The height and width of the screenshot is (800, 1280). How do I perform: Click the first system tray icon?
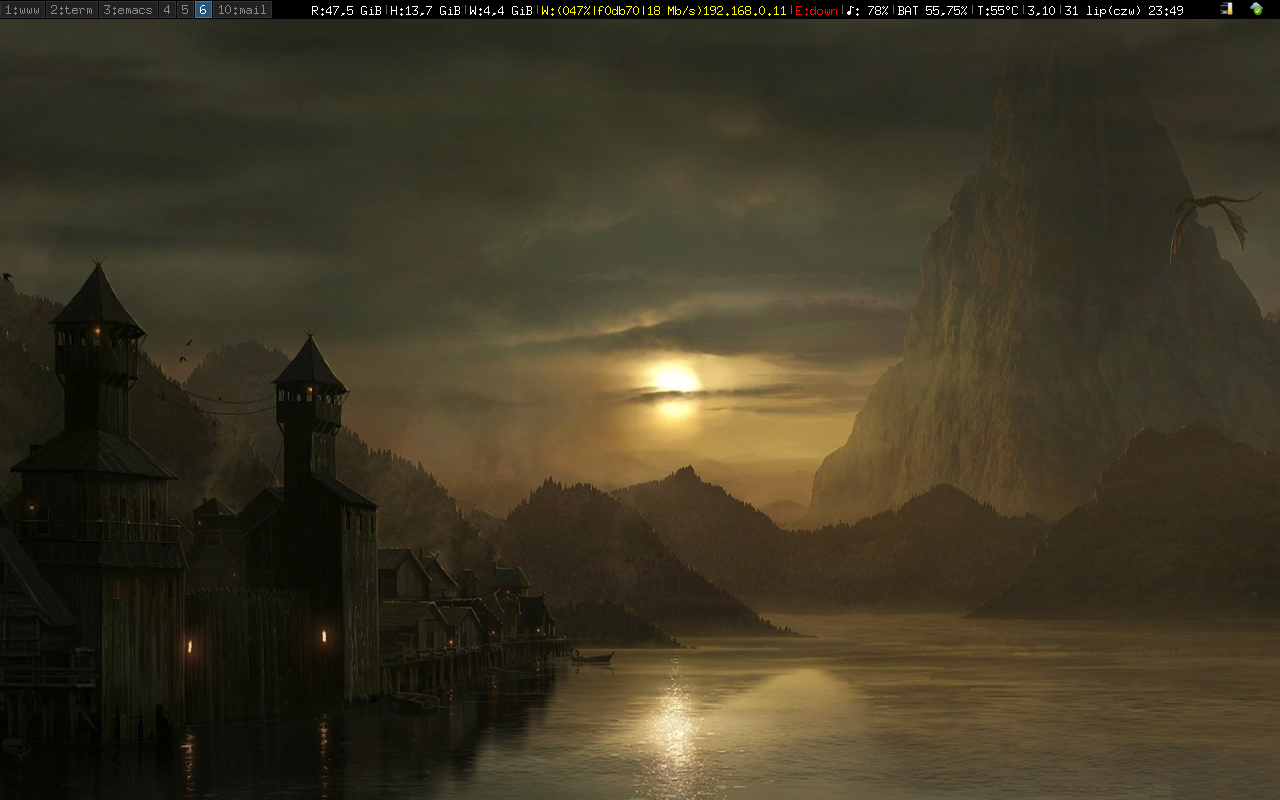tap(1227, 9)
